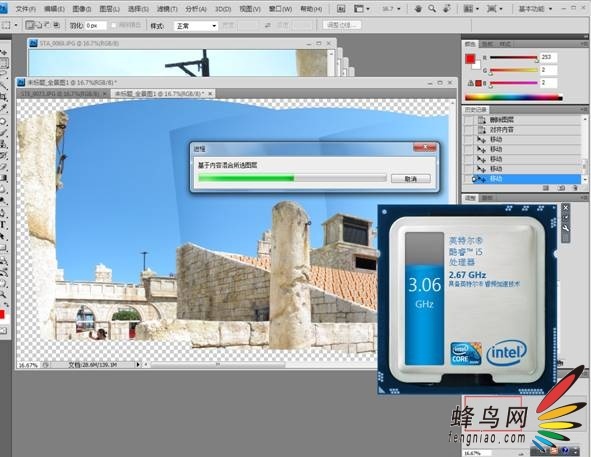Image resolution: width=591 pixels, height=457 pixels.
Task: Close the Intel Core i5 gadget
Action: point(565,208)
